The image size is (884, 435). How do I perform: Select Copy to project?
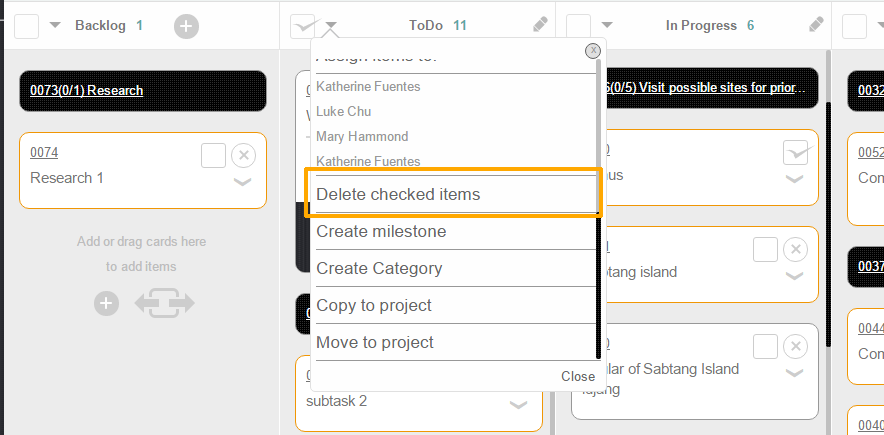pyautogui.click(x=454, y=305)
